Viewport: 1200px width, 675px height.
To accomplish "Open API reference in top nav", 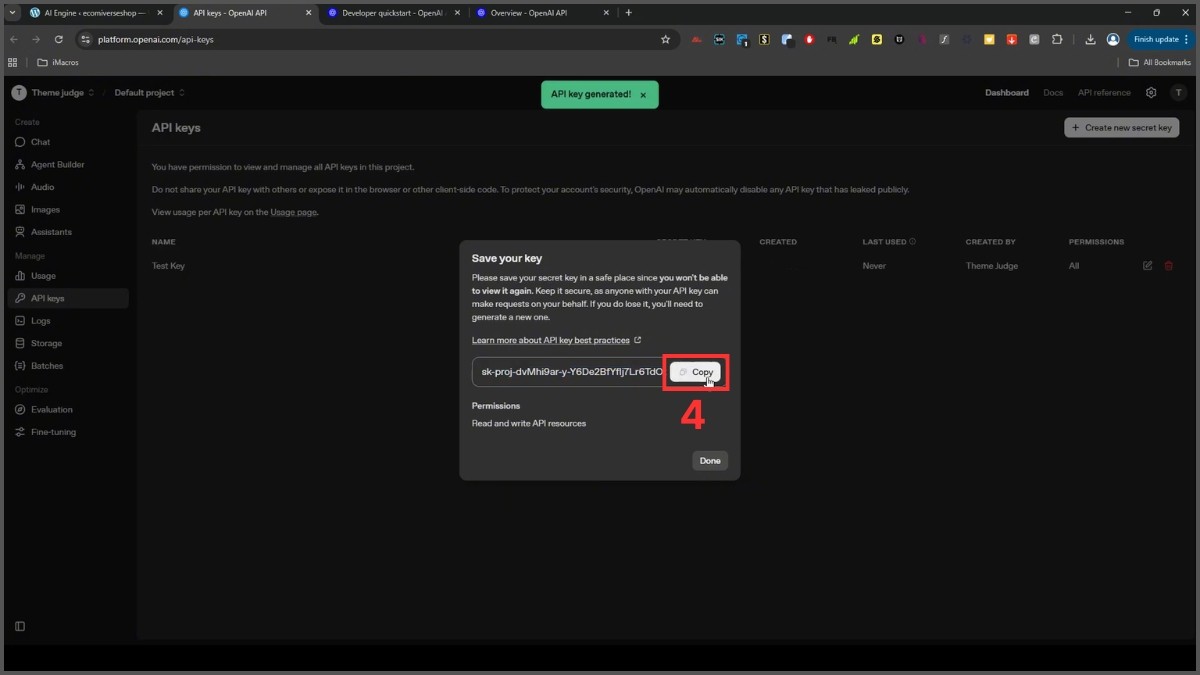I will point(1104,93).
